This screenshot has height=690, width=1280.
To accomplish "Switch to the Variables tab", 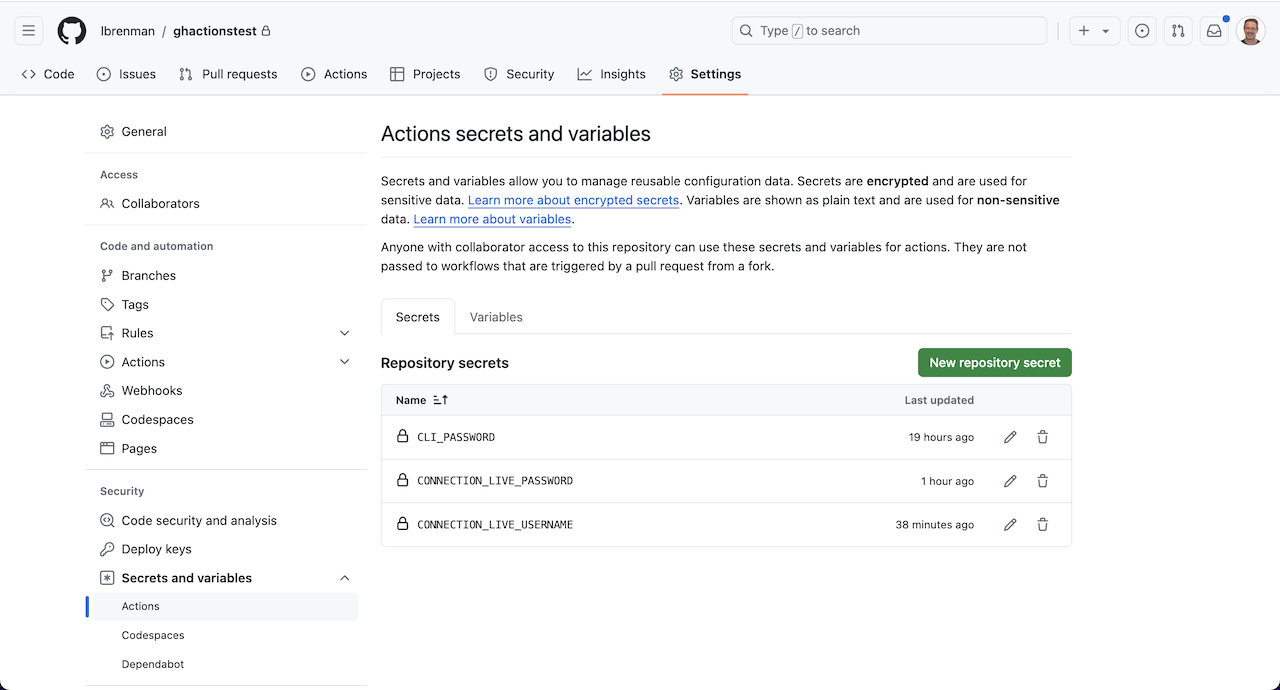I will point(496,317).
